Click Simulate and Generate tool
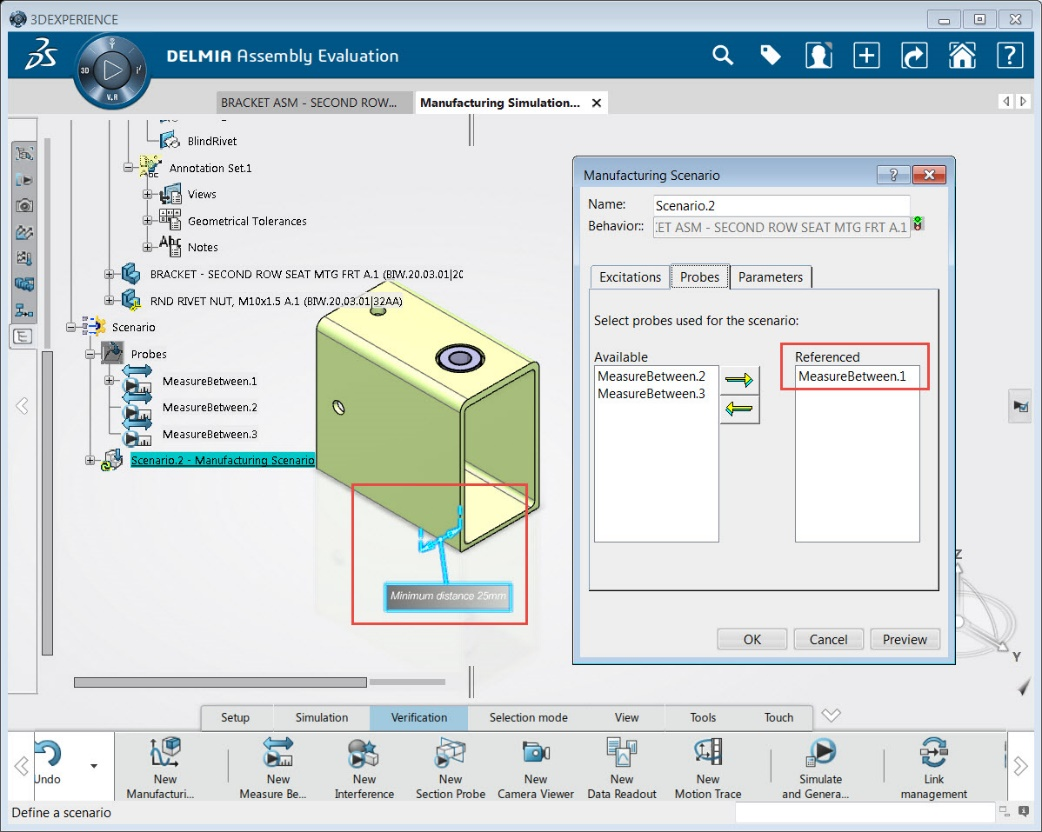Viewport: 1042px width, 832px height. (820, 766)
